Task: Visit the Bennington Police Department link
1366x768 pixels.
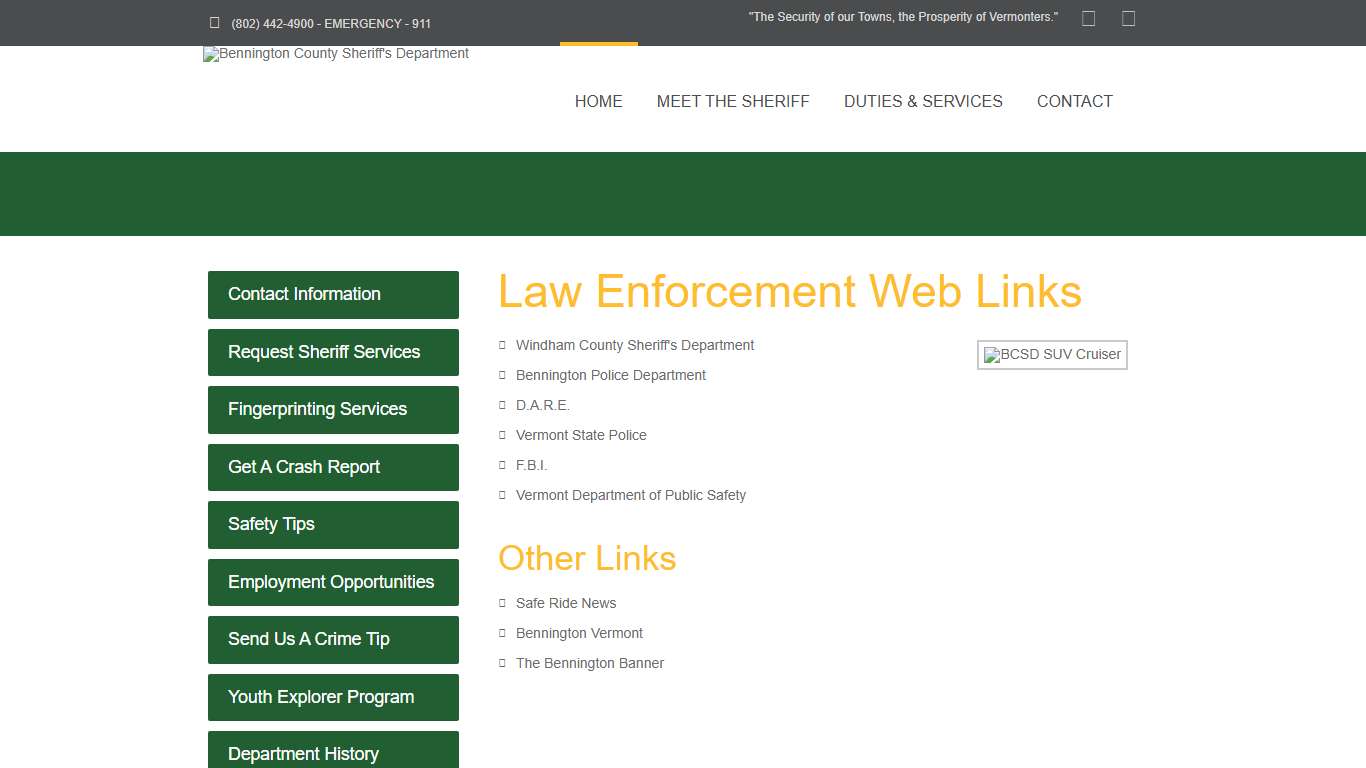Action: click(x=611, y=375)
